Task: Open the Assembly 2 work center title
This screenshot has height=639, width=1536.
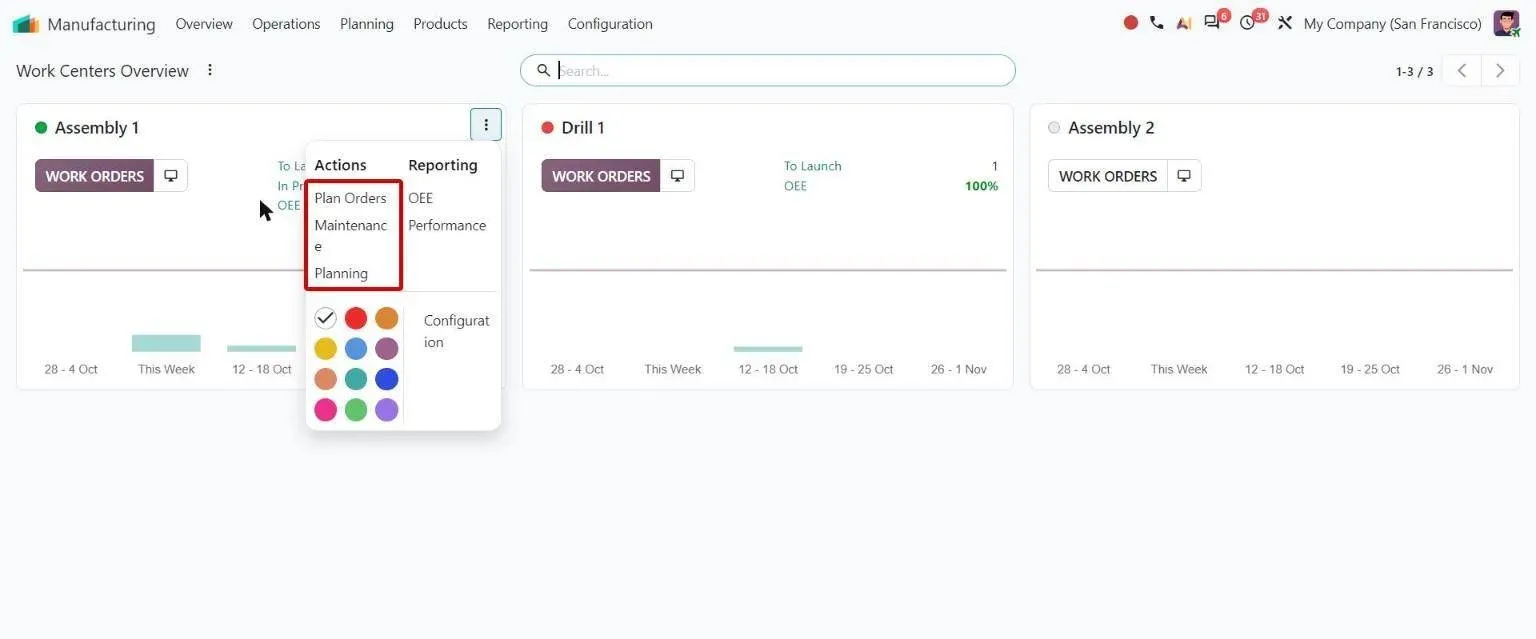Action: pos(1111,128)
